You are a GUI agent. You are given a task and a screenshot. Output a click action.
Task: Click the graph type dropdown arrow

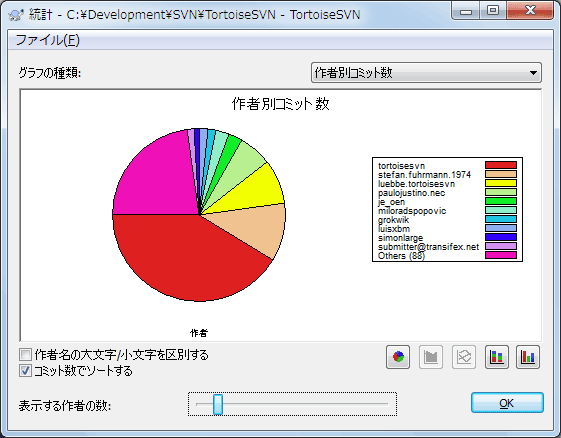click(x=533, y=73)
